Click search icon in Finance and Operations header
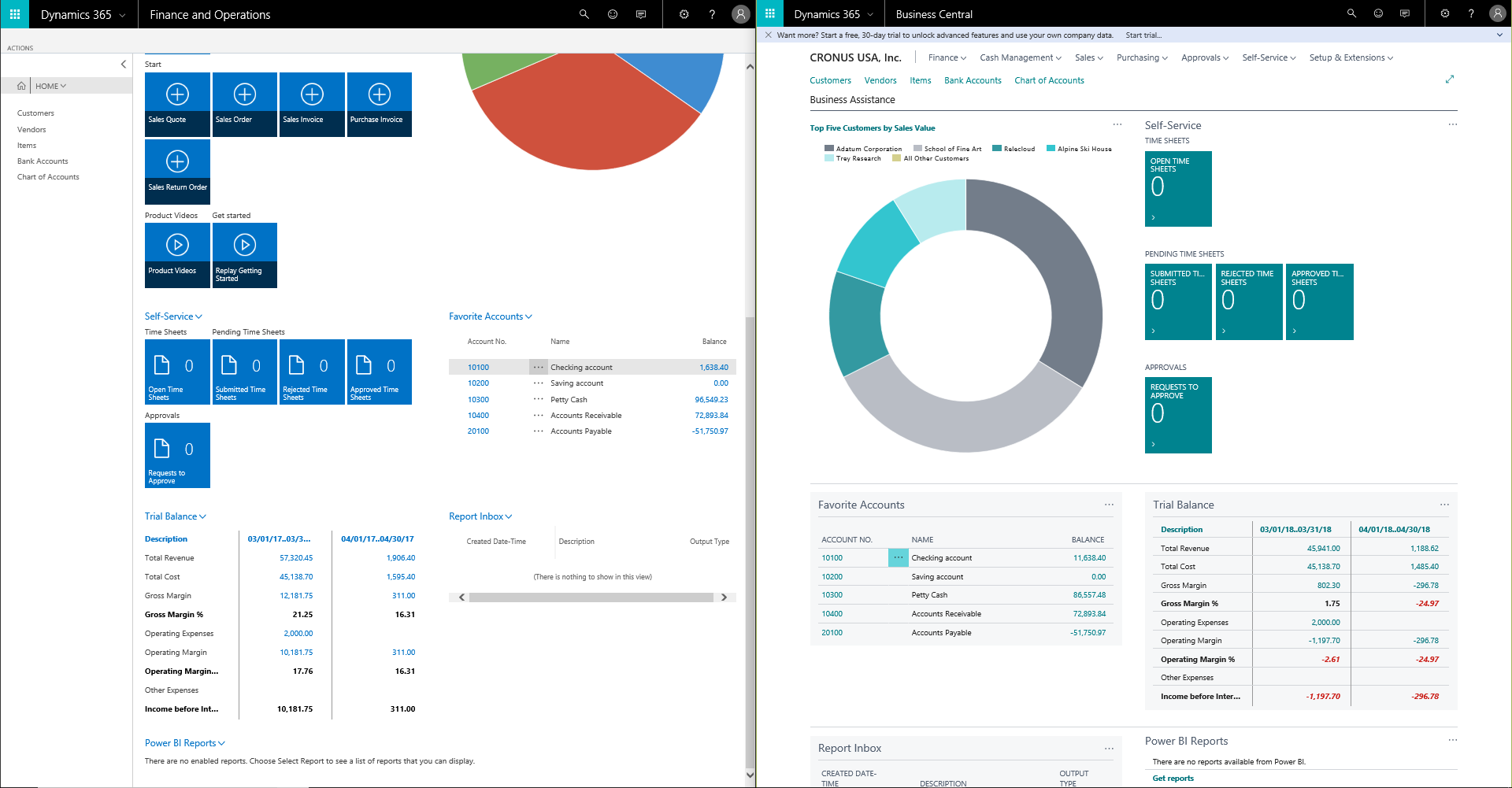 584,14
